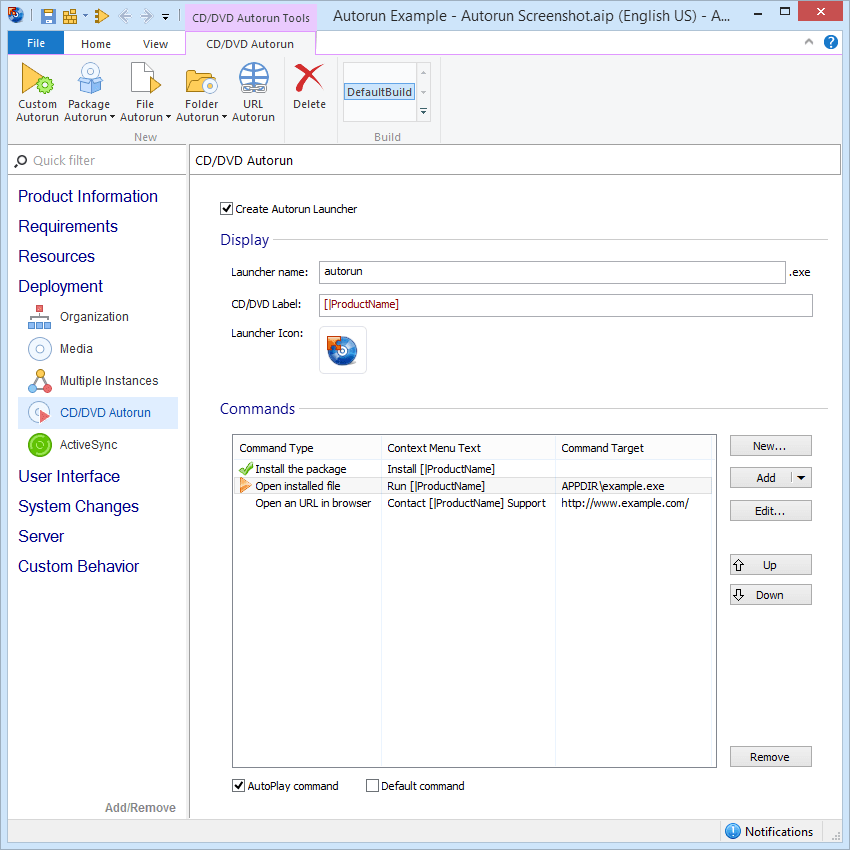This screenshot has width=850, height=850.
Task: Create a new Custom Autorun
Action: (x=37, y=90)
